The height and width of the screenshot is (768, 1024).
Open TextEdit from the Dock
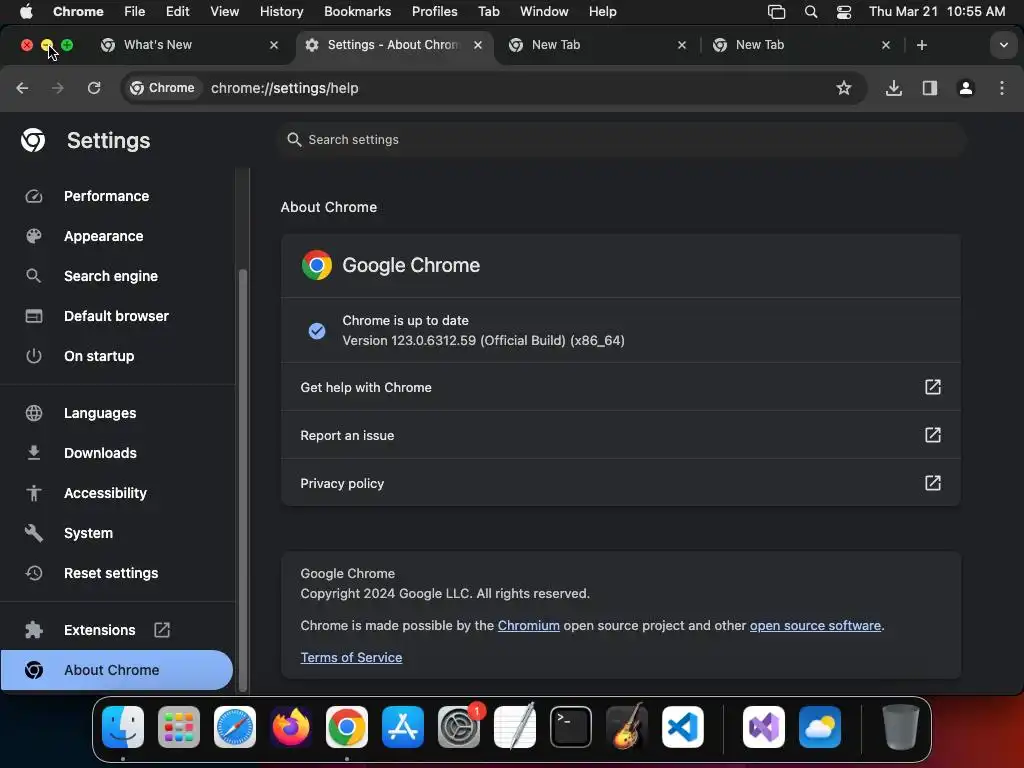click(x=515, y=727)
